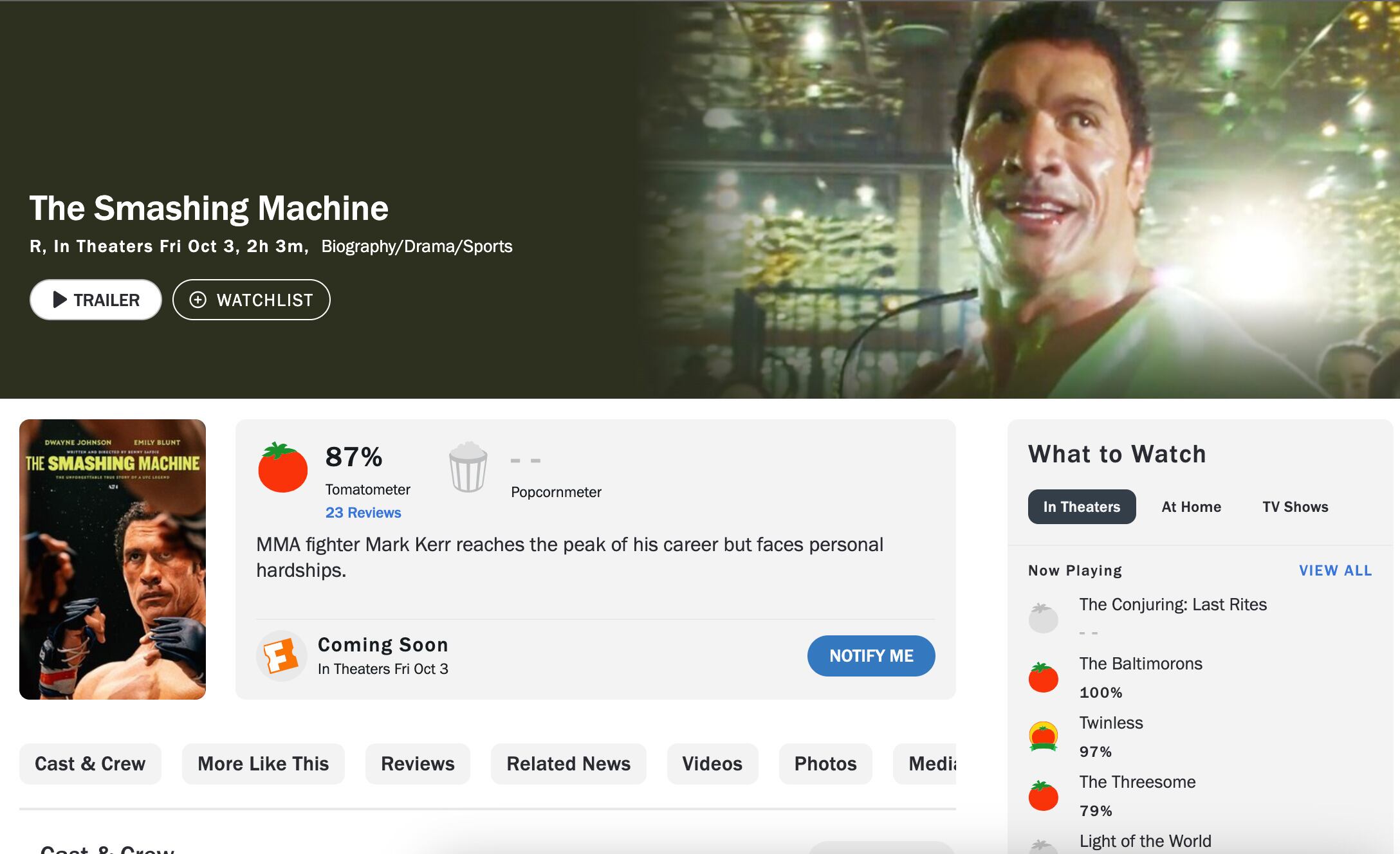The image size is (1400, 854).
Task: Switch to TV Shows tab
Action: [1295, 507]
